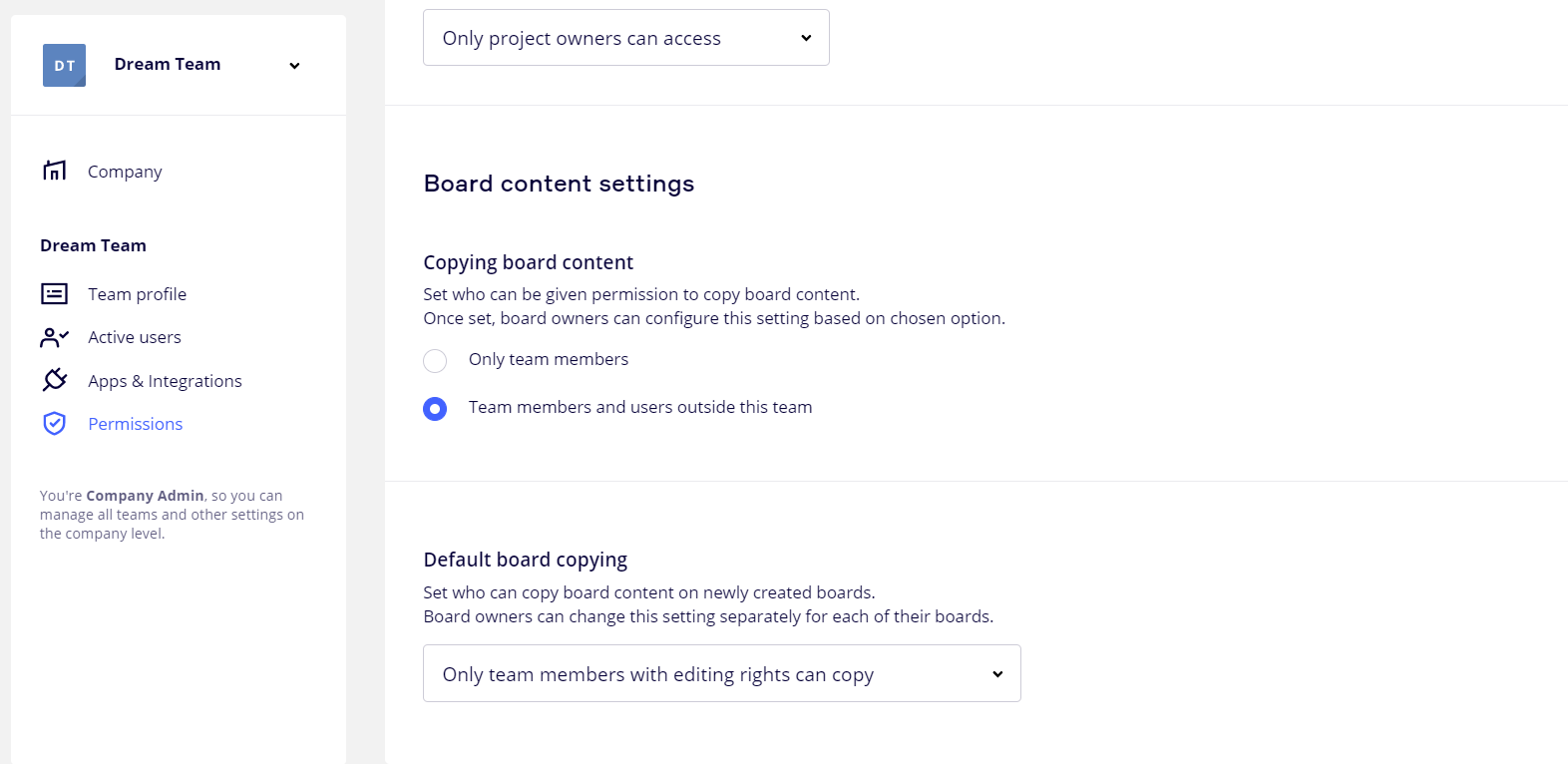This screenshot has height=764, width=1568.
Task: Expand the Dream Team switcher chevron
Action: click(x=294, y=66)
